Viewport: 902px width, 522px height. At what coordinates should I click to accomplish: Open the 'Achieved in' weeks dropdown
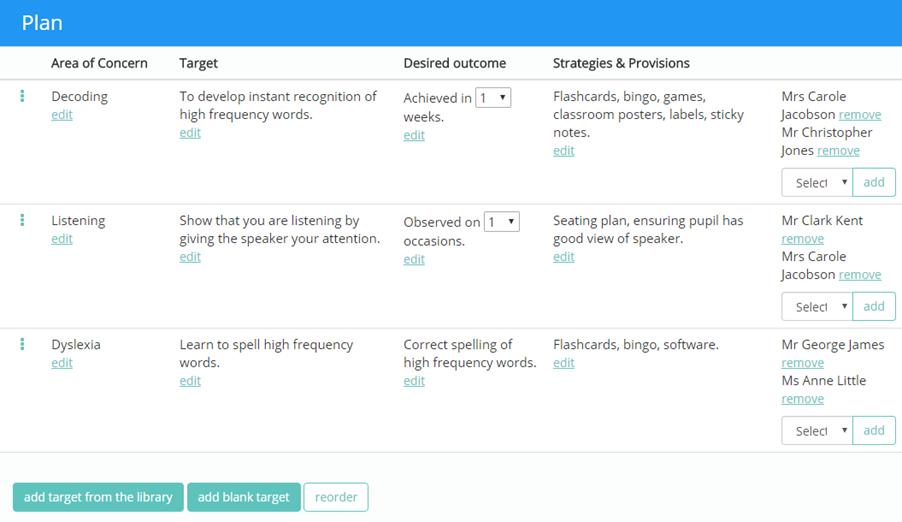click(x=493, y=98)
